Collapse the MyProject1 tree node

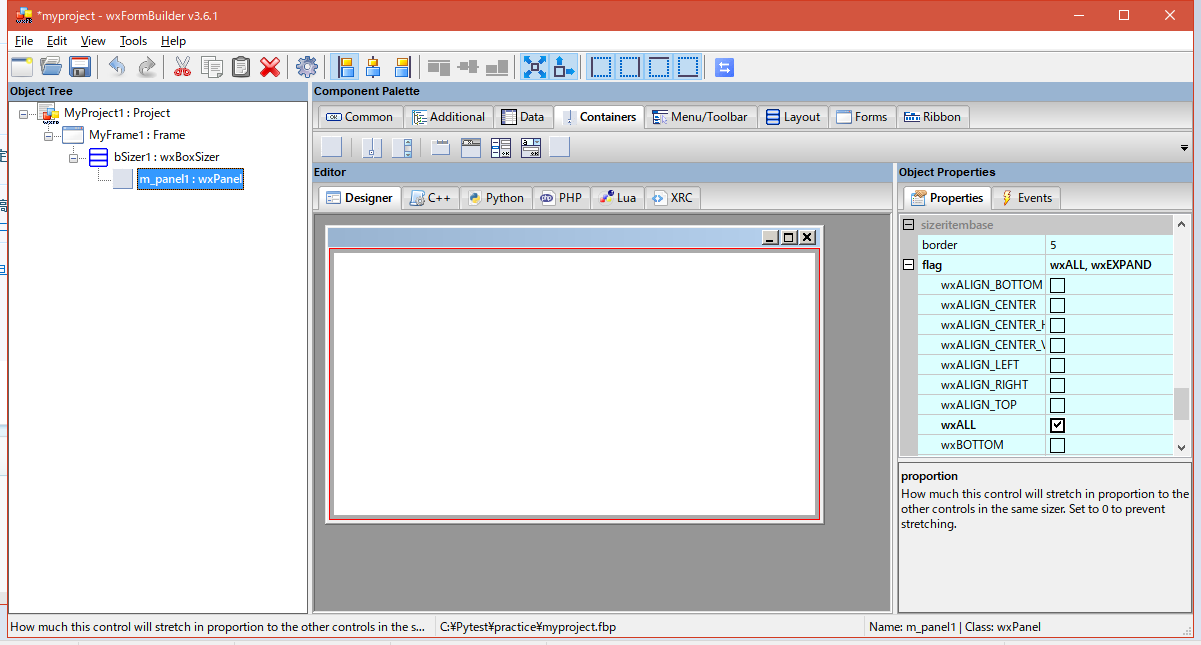[24, 113]
